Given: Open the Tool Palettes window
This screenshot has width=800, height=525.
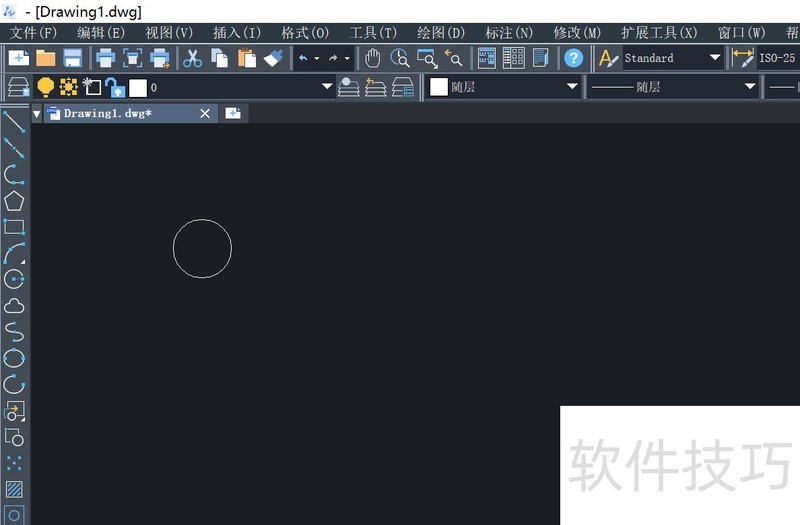Looking at the screenshot, I should [x=540, y=58].
